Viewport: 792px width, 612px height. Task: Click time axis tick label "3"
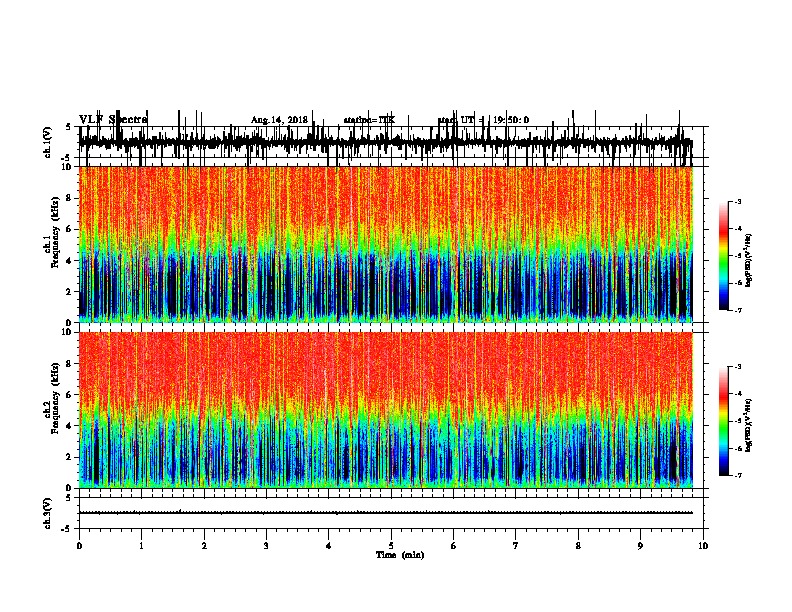coord(266,546)
